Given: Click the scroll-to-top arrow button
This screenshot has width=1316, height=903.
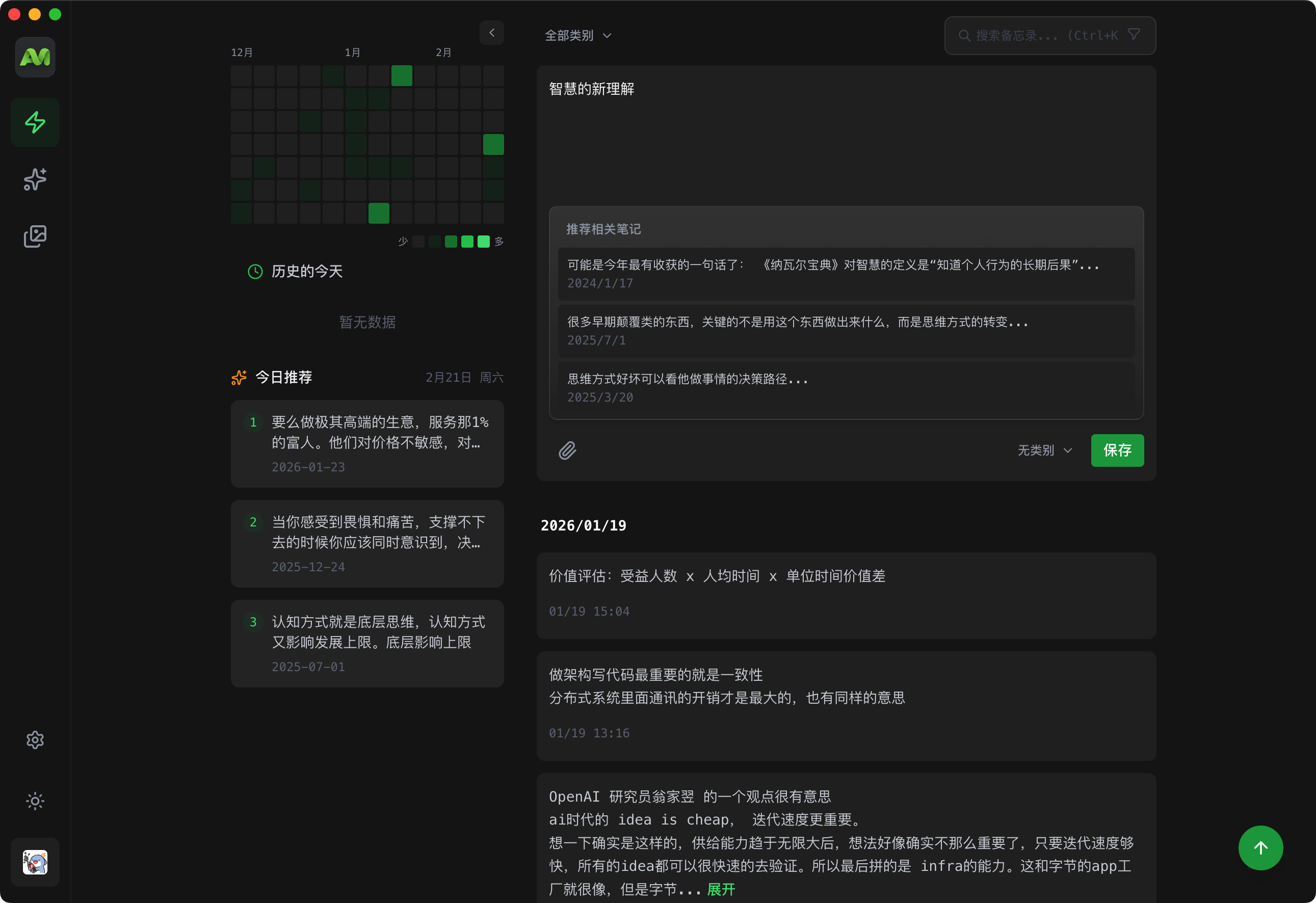Looking at the screenshot, I should click(x=1260, y=847).
